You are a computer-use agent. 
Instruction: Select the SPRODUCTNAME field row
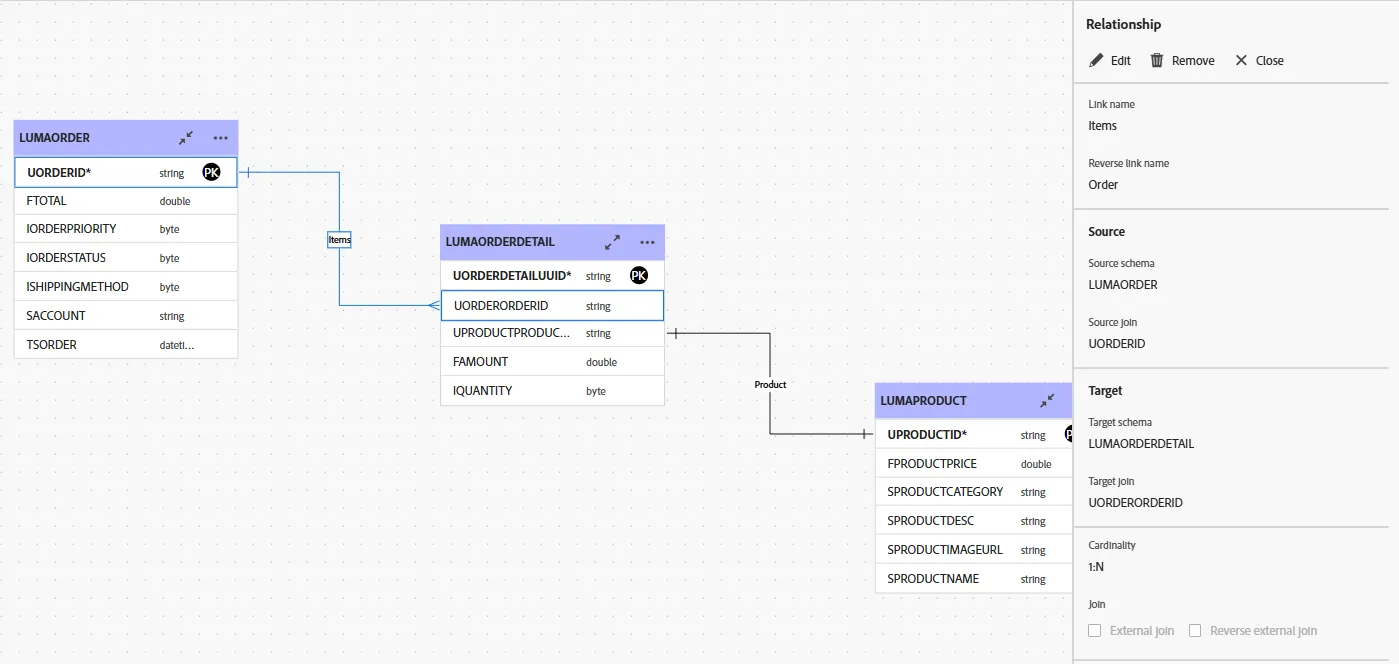[x=974, y=579]
